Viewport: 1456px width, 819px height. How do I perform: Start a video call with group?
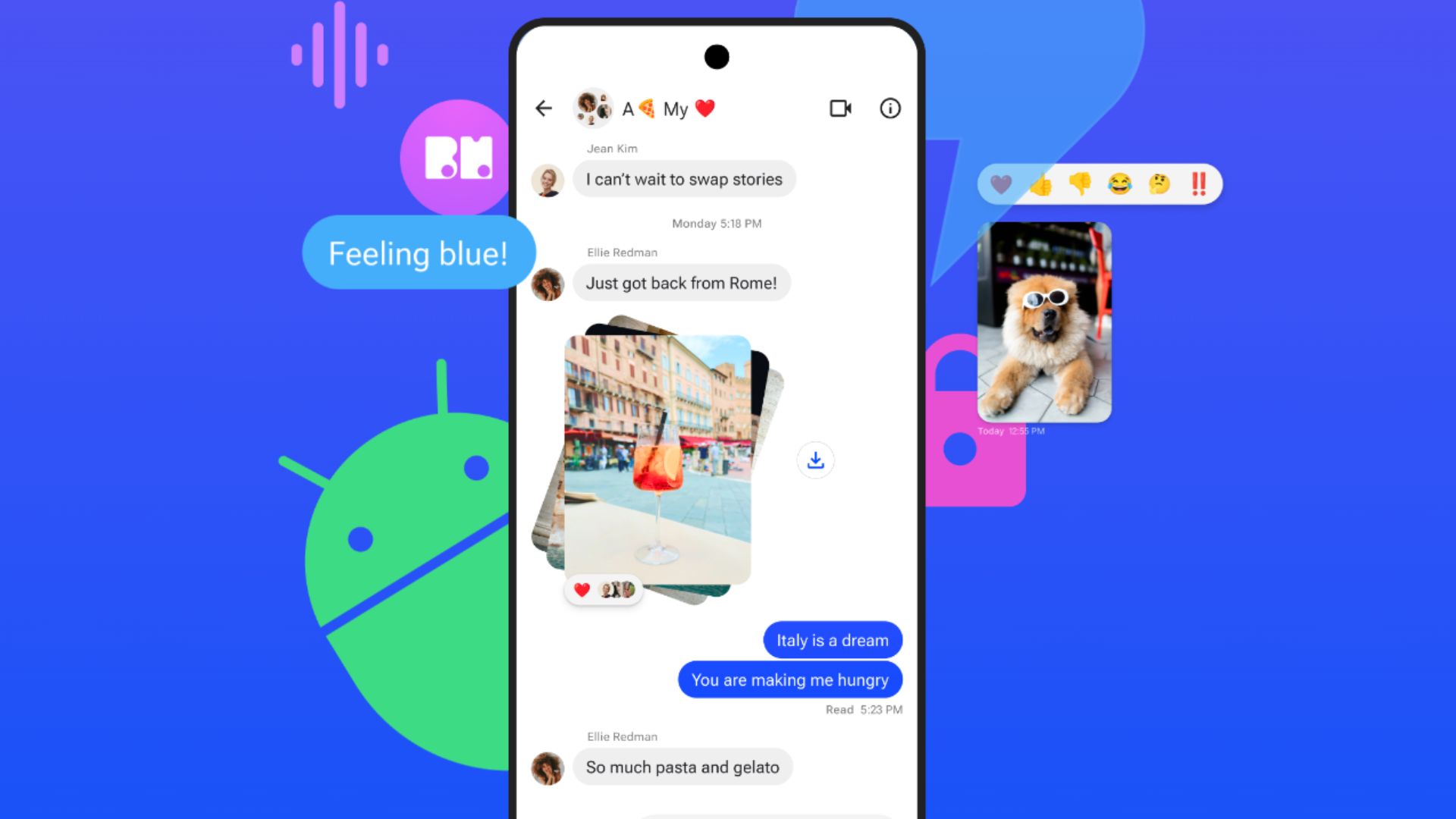click(x=842, y=108)
